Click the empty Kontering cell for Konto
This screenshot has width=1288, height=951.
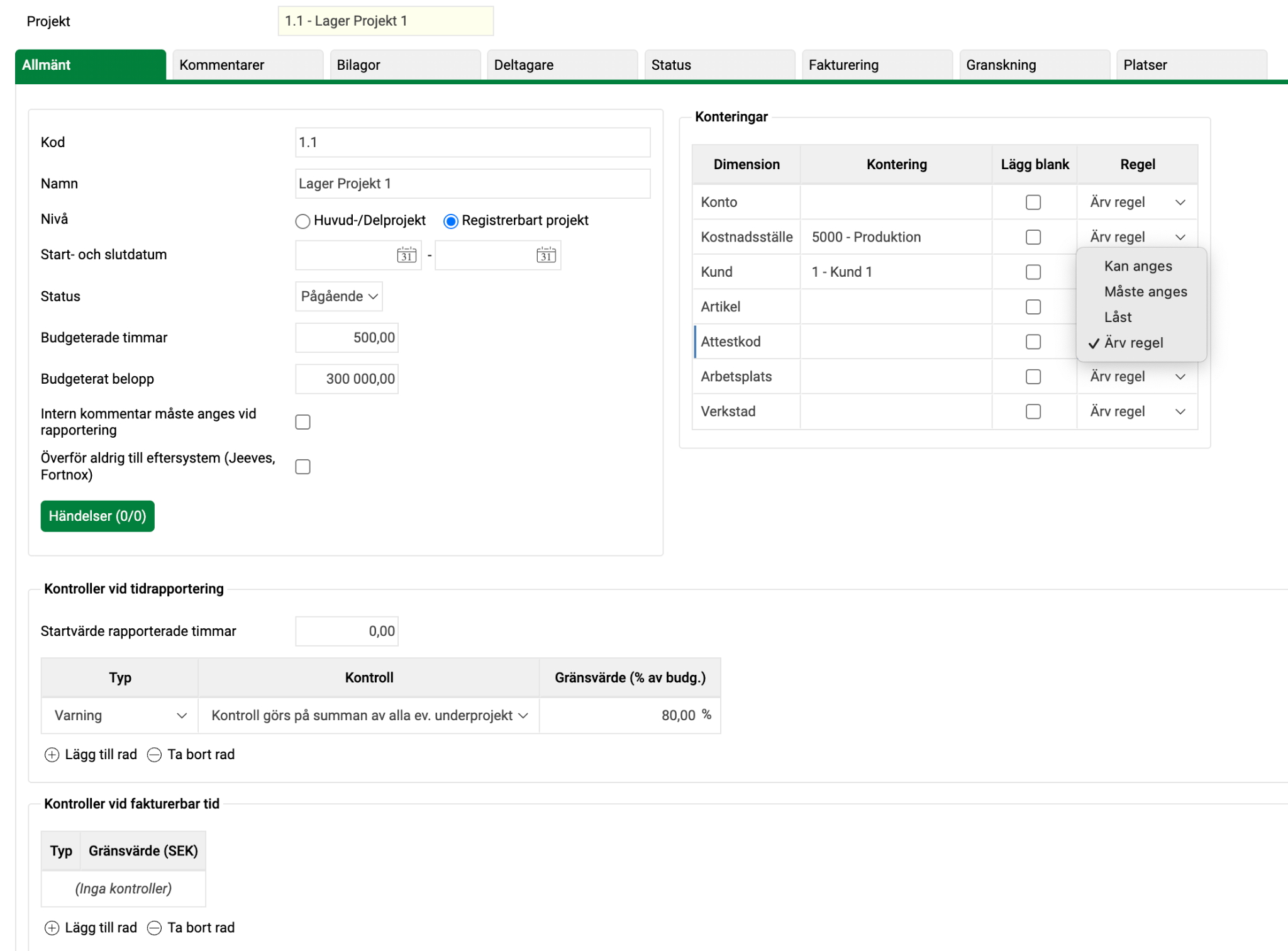tap(896, 203)
